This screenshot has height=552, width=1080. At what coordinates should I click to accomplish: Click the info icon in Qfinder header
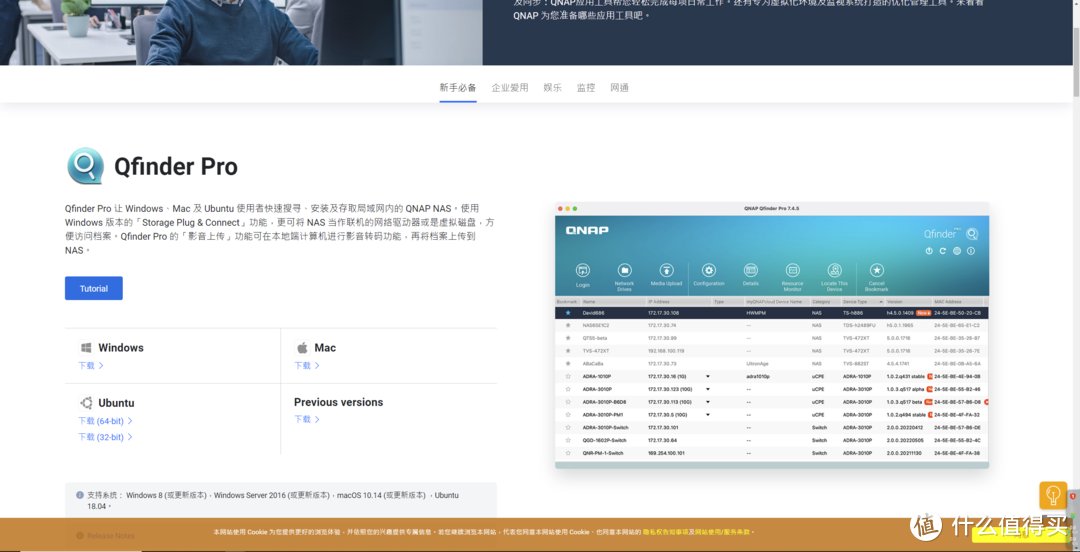tap(971, 251)
